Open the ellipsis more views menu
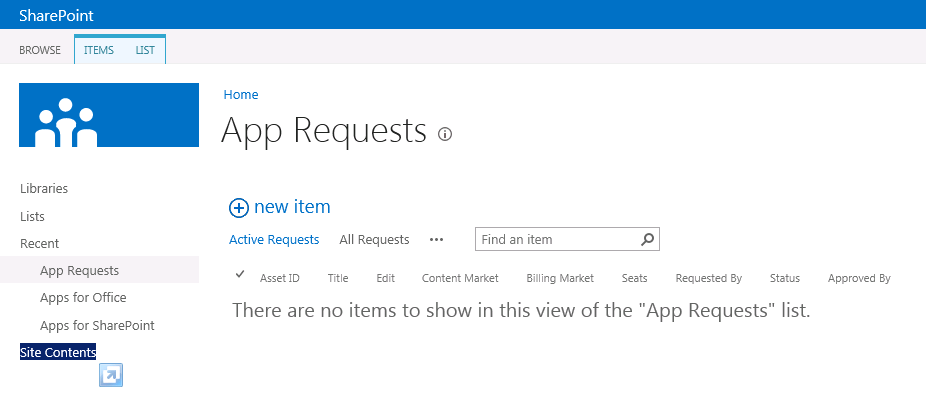The width and height of the screenshot is (926, 416). [x=436, y=240]
